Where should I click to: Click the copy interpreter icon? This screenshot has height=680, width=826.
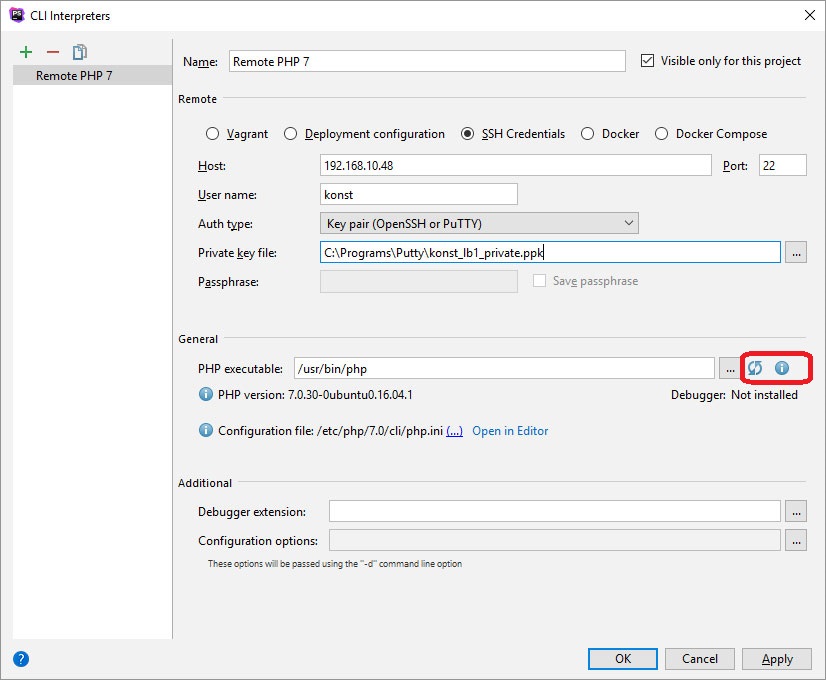[80, 52]
